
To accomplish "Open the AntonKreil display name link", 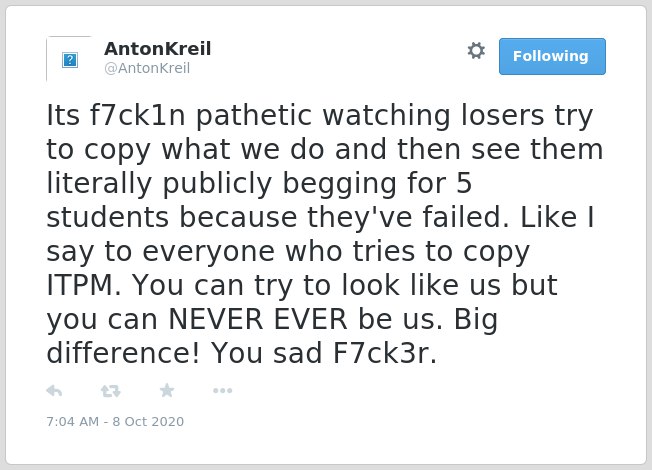I will click(x=158, y=49).
